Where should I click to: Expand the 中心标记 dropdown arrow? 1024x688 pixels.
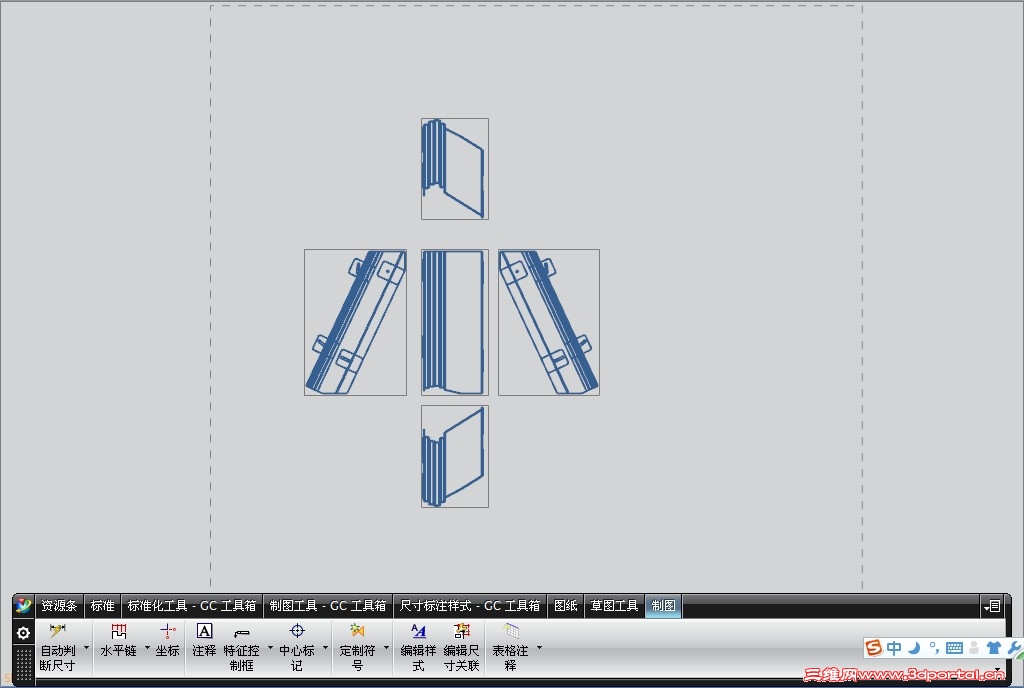point(325,648)
